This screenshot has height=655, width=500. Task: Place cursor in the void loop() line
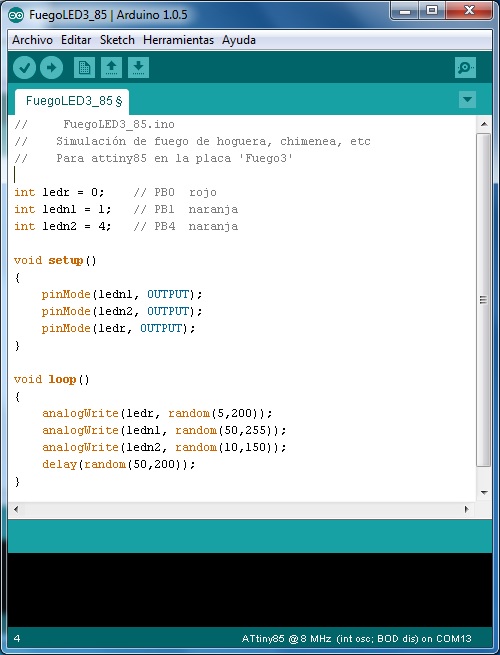(x=51, y=379)
